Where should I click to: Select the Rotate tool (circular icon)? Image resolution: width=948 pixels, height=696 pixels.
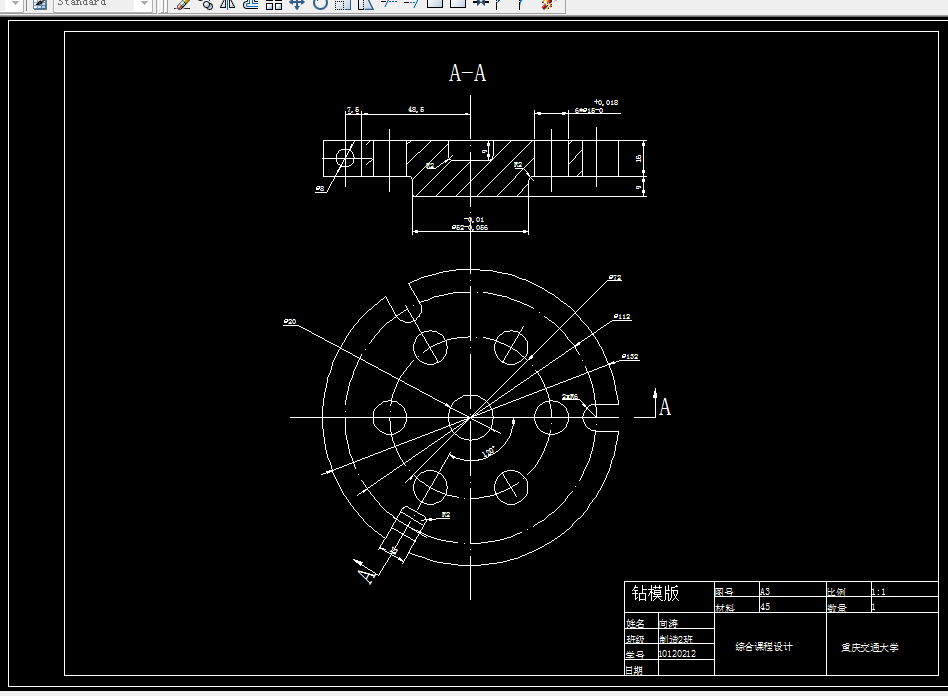pyautogui.click(x=320, y=4)
